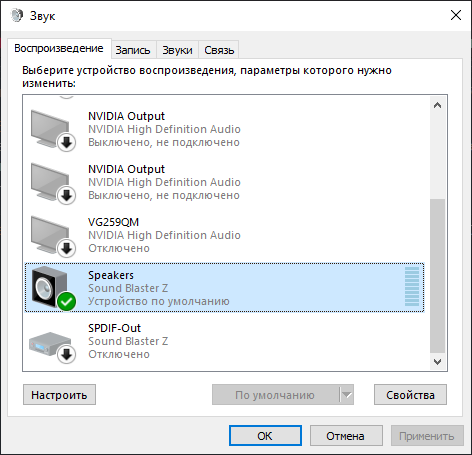
Task: Click the green default checkmark on Speakers
Action: pos(66,301)
